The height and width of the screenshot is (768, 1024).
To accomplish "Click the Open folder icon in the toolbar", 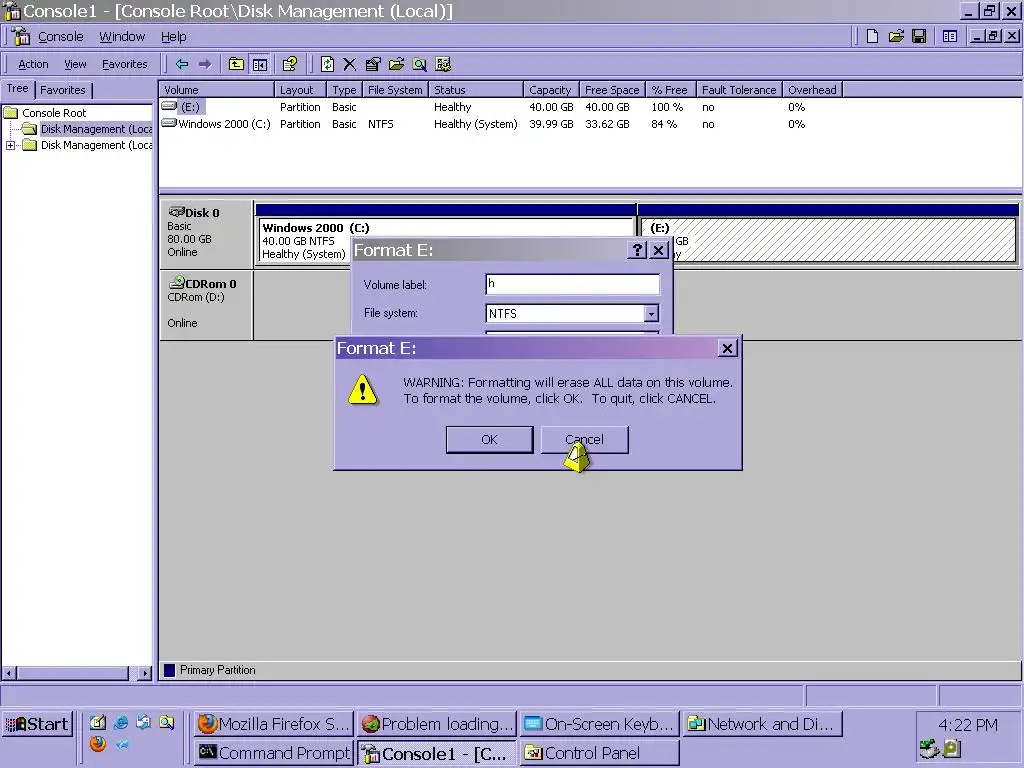I will (396, 64).
